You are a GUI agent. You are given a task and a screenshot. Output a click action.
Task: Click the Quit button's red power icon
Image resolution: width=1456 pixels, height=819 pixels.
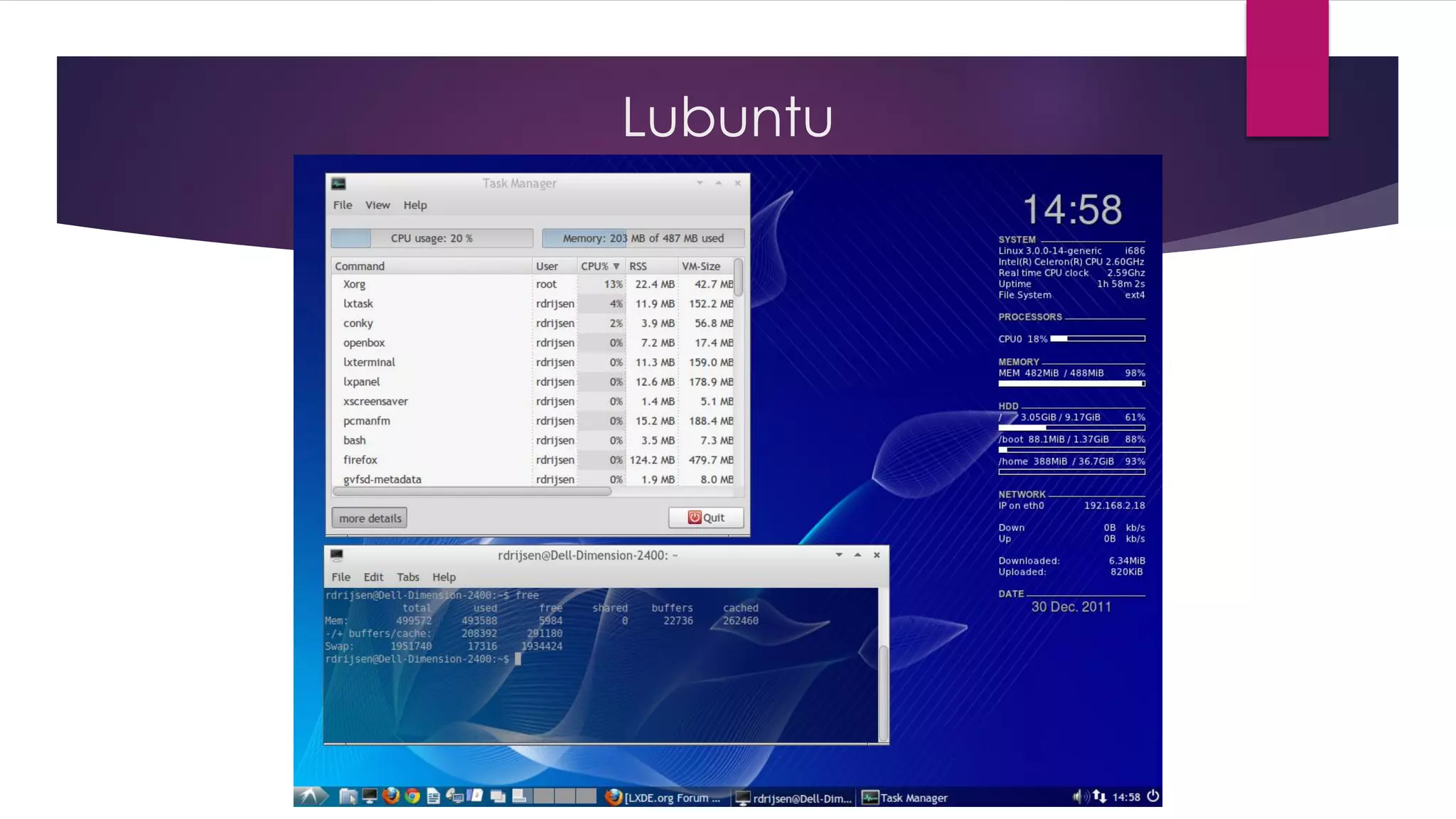pyautogui.click(x=695, y=518)
